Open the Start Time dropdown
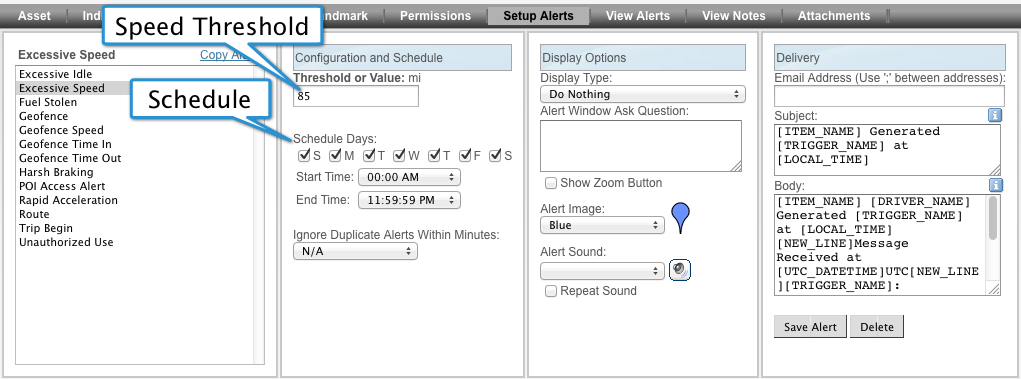 coord(410,177)
